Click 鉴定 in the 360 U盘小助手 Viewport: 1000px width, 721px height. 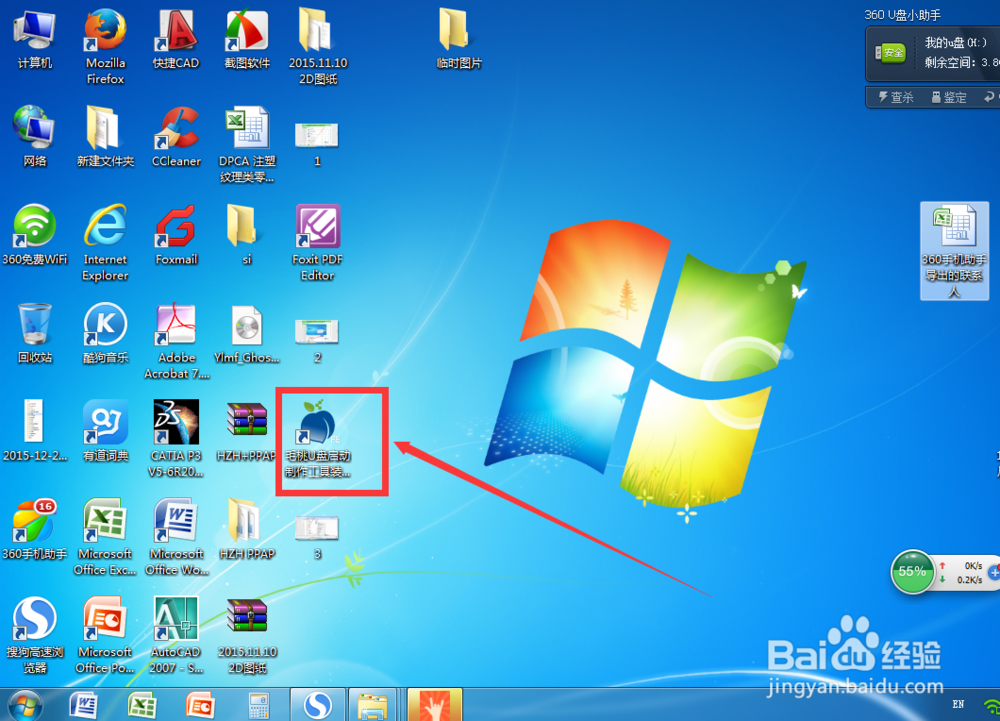point(949,97)
